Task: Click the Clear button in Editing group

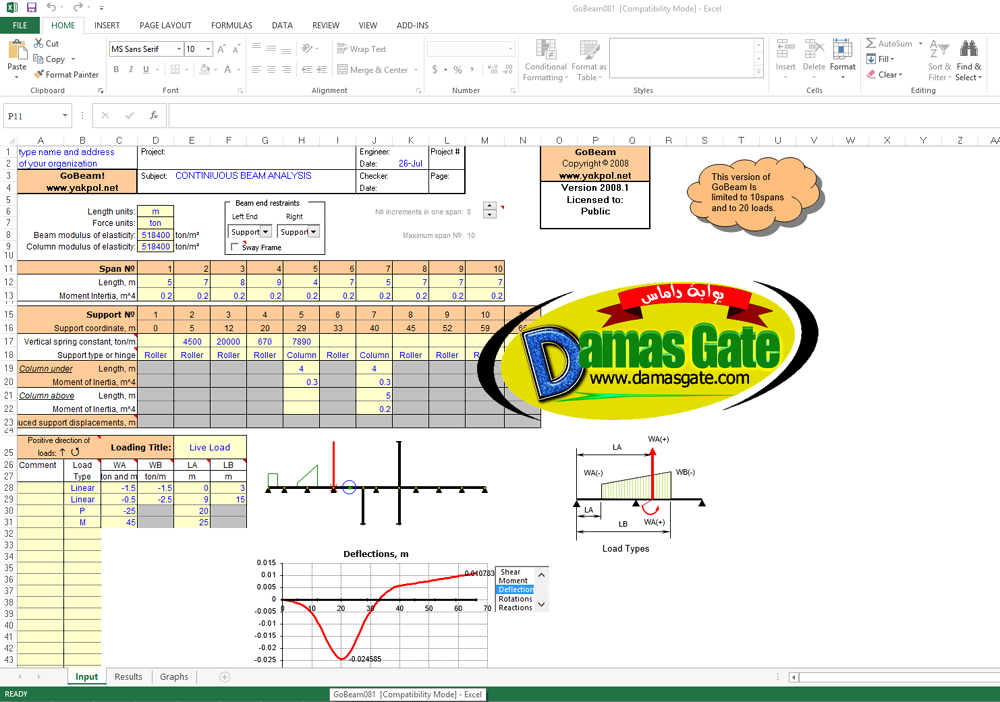Action: (x=885, y=75)
